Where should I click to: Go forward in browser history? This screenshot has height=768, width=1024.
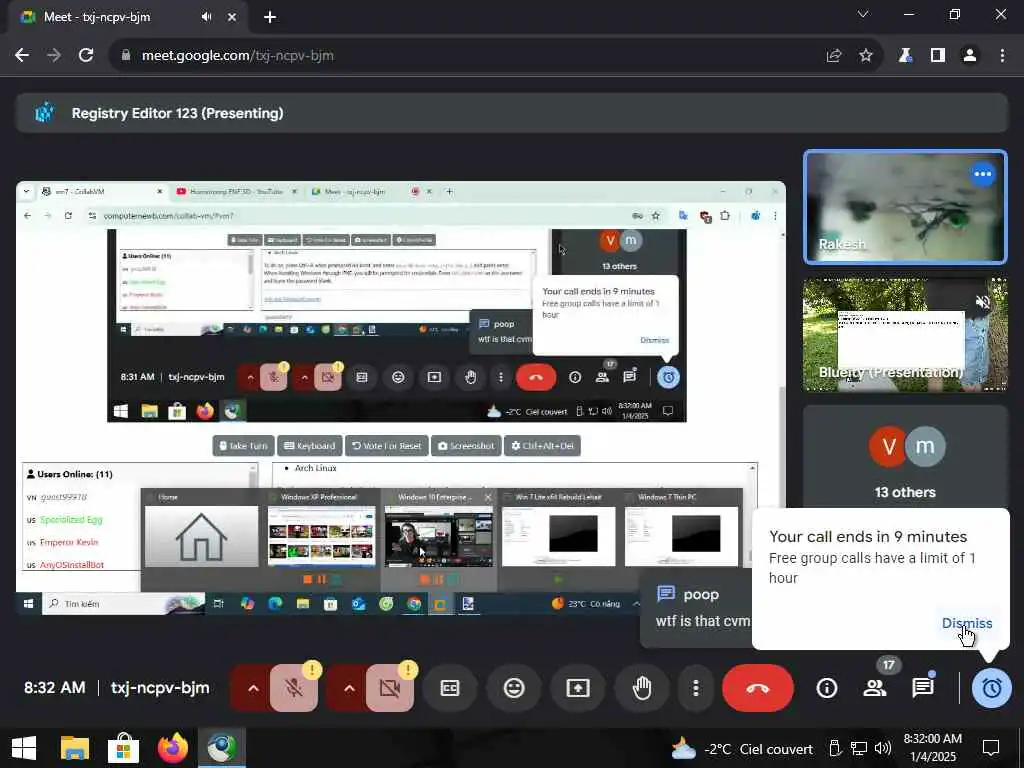tap(54, 56)
